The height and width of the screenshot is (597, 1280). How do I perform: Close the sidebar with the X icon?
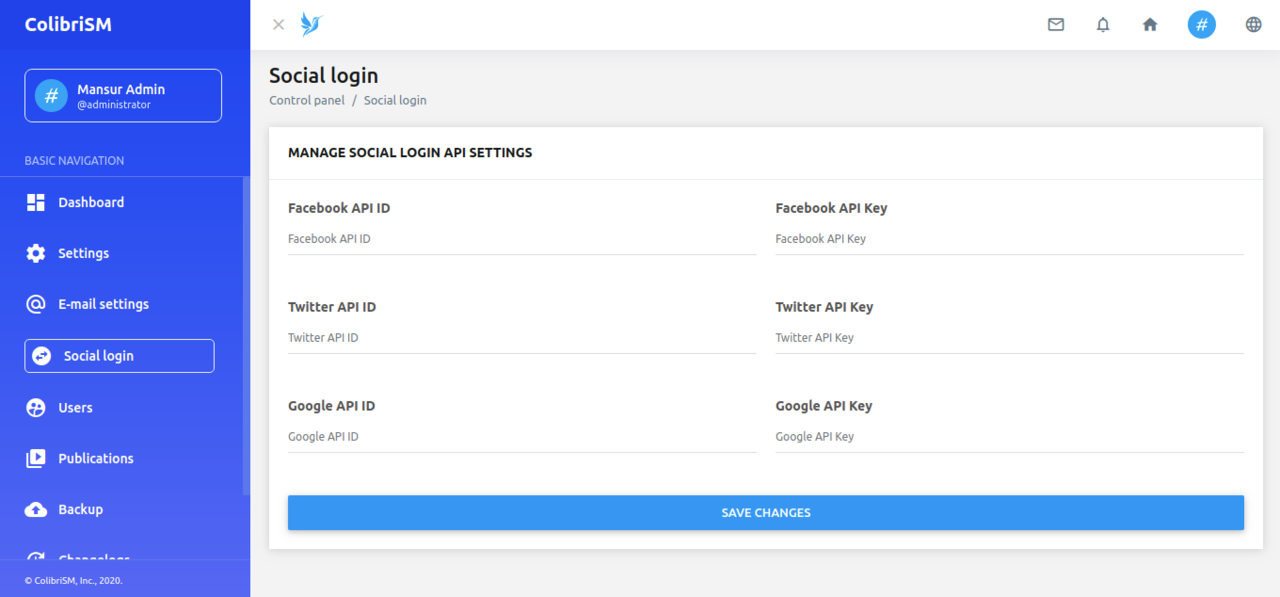279,25
